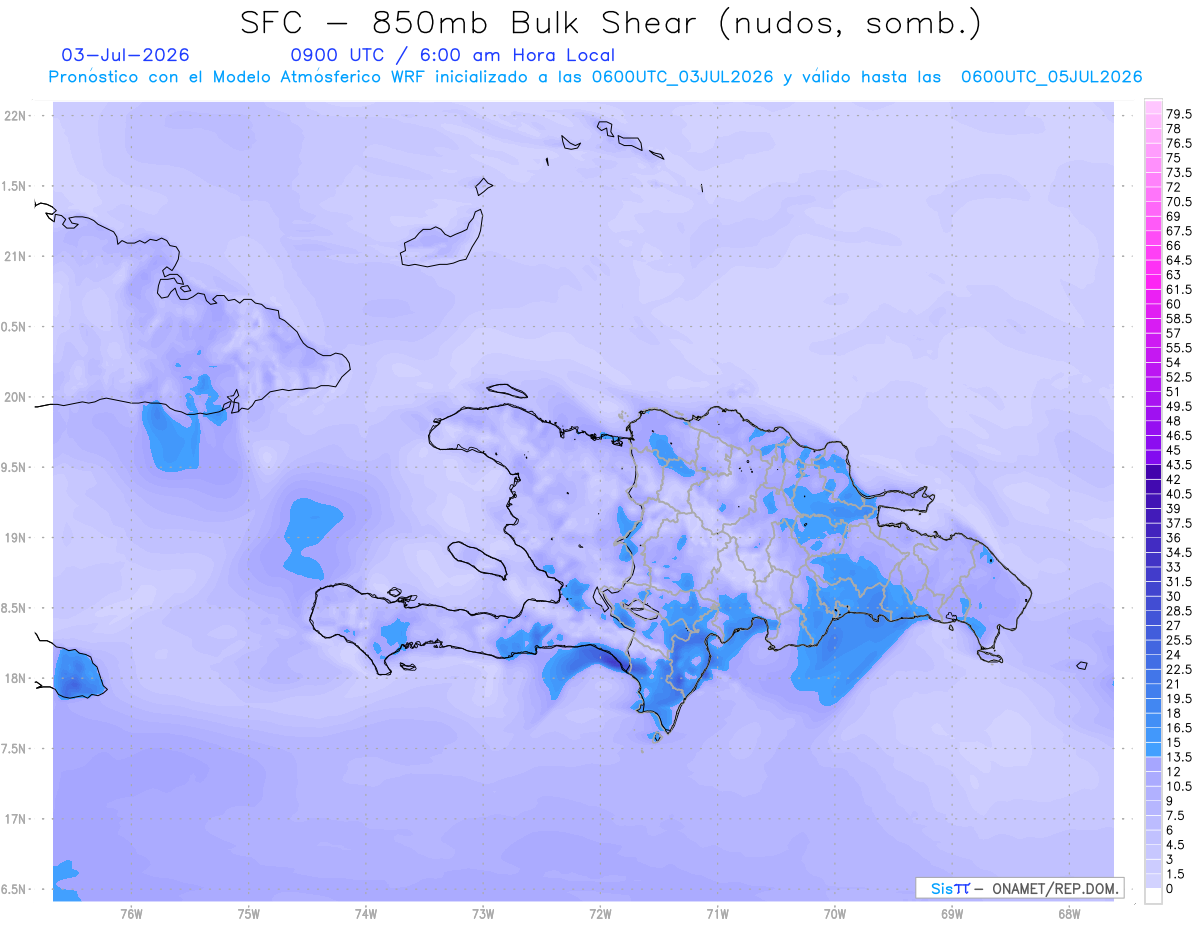Click the chart title 'SFC – 850mb Bulk Shear'
Image resolution: width=1200 pixels, height=927 pixels.
(x=474, y=23)
